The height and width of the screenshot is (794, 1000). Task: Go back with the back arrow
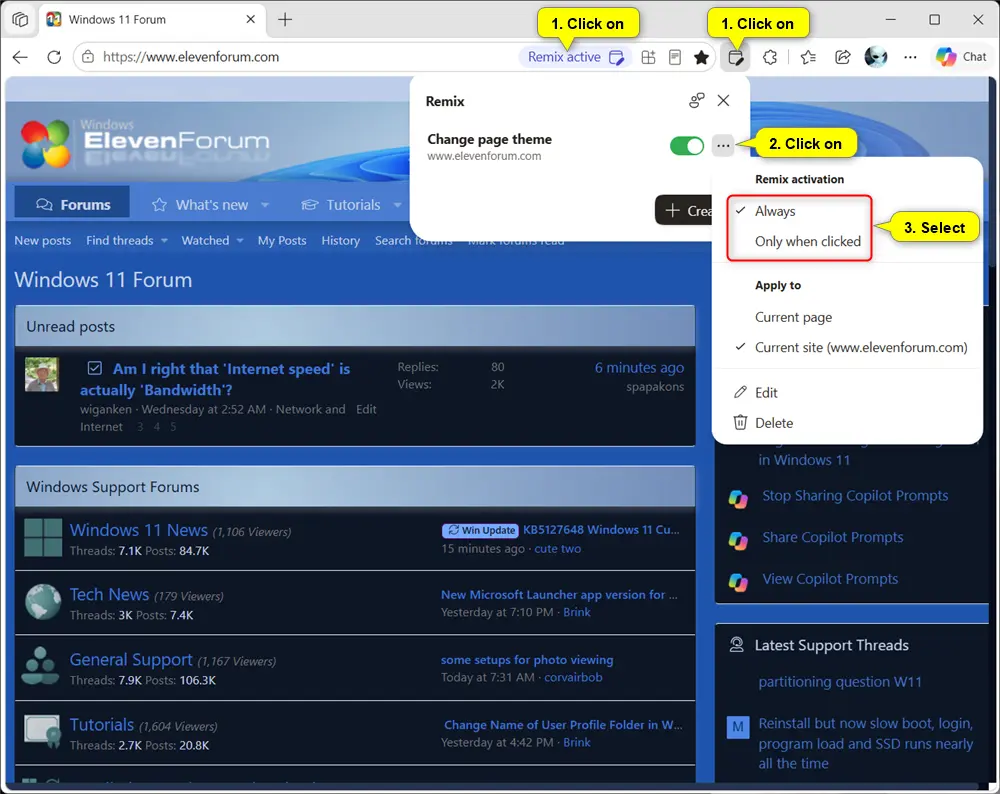[20, 57]
